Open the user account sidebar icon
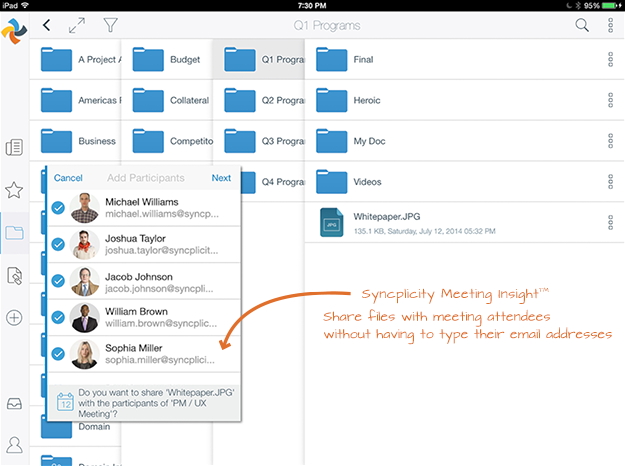Screen dimensions: 625x466 point(14,445)
